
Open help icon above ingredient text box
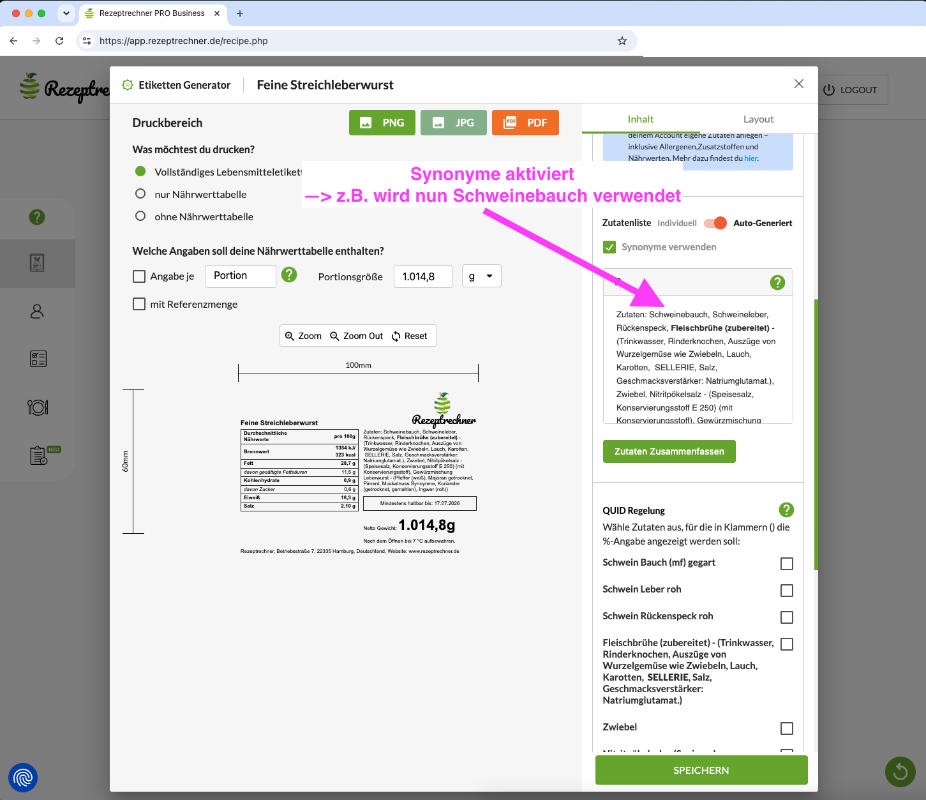777,283
